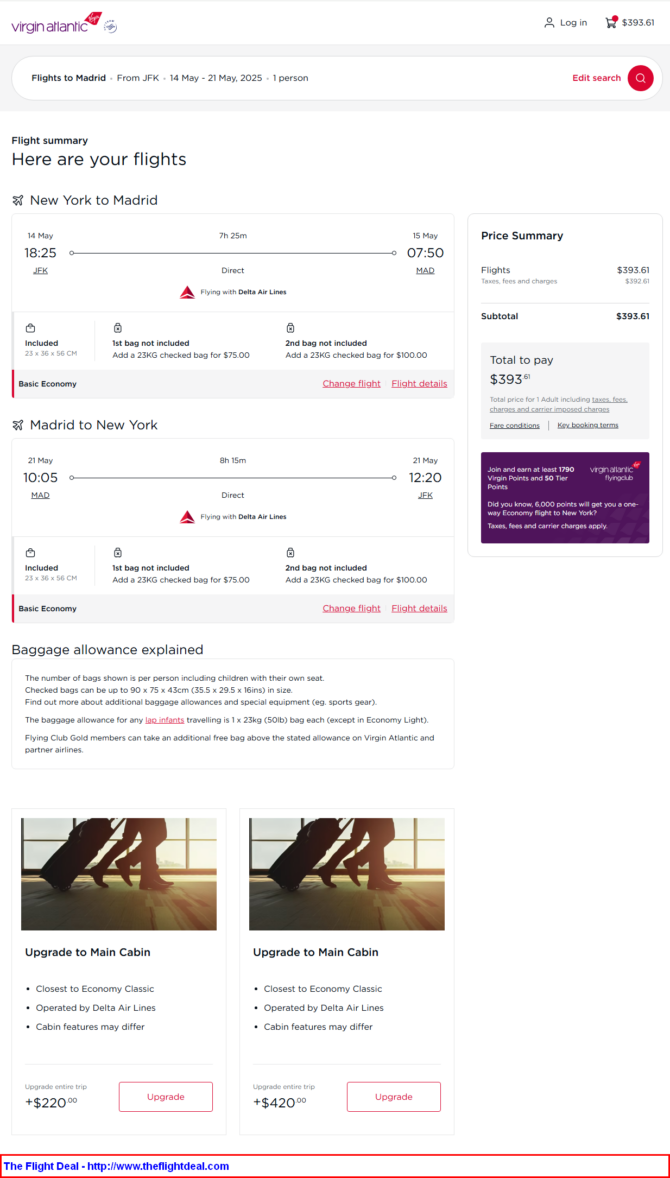Click Edit search link
Screen dimensions: 670x1178
coord(596,78)
